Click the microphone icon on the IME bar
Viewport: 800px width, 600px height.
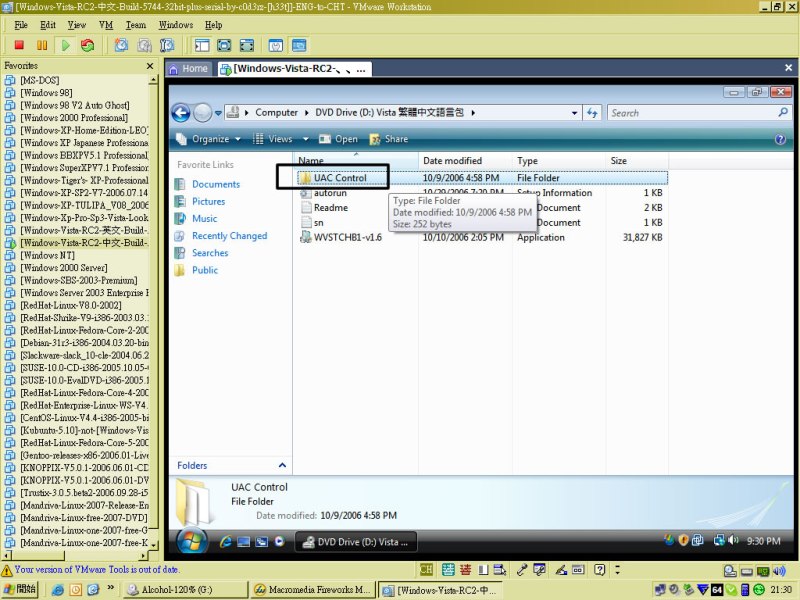coord(521,569)
